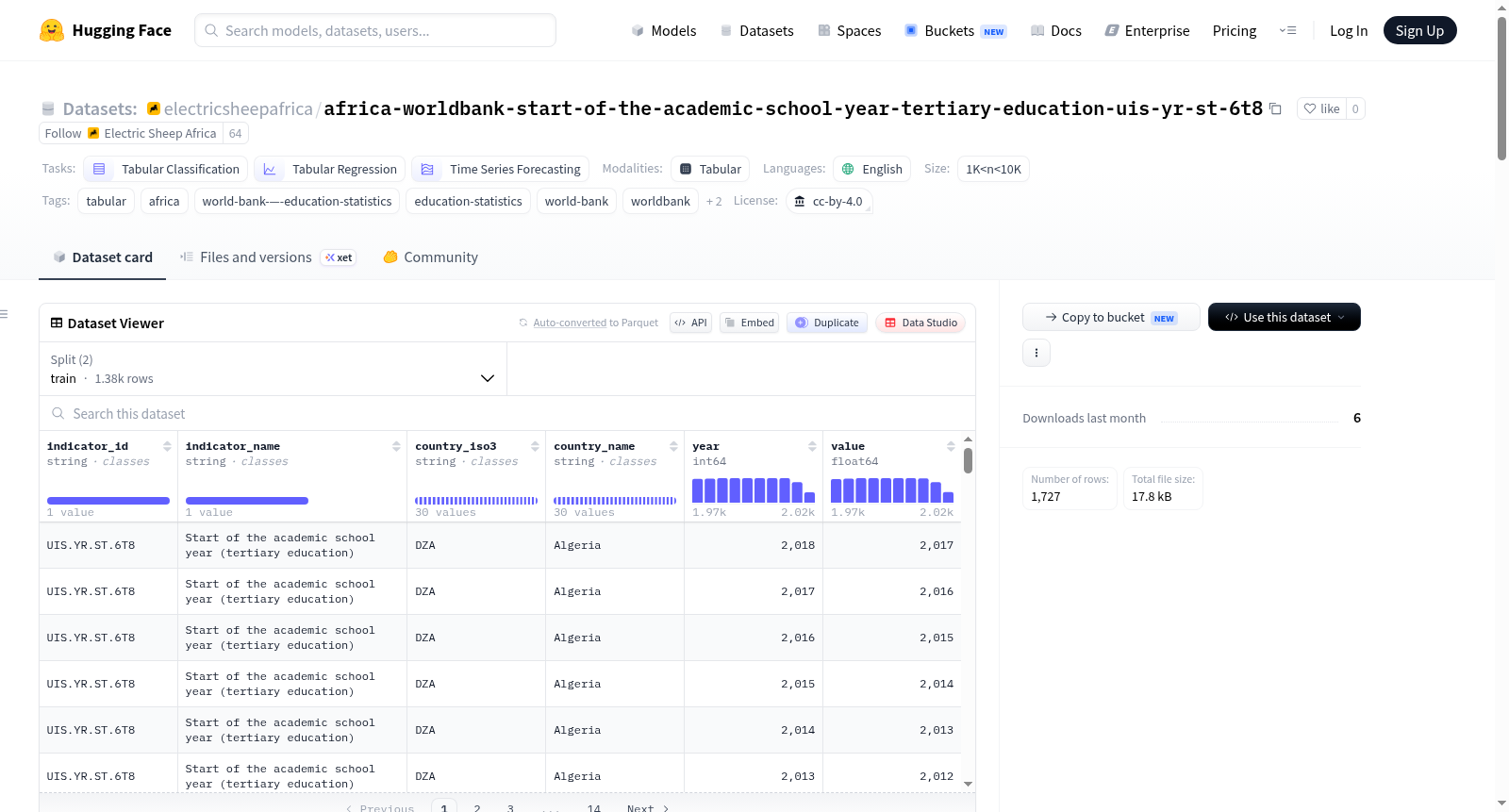Expand the Split train dropdown
This screenshot has height=812, width=1509.
[273, 369]
